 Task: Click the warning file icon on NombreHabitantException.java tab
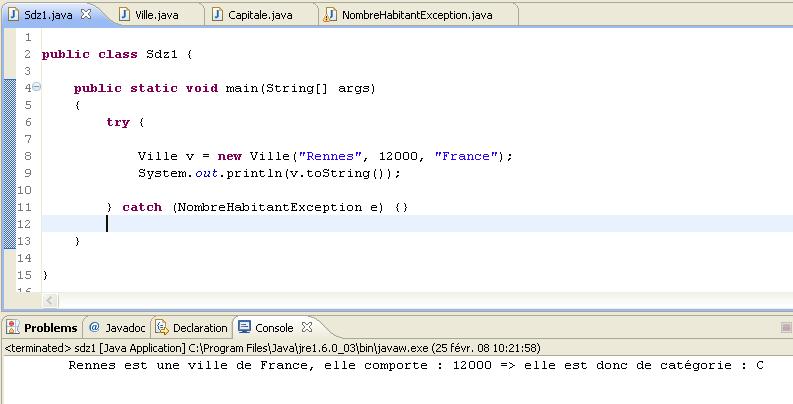[x=330, y=15]
